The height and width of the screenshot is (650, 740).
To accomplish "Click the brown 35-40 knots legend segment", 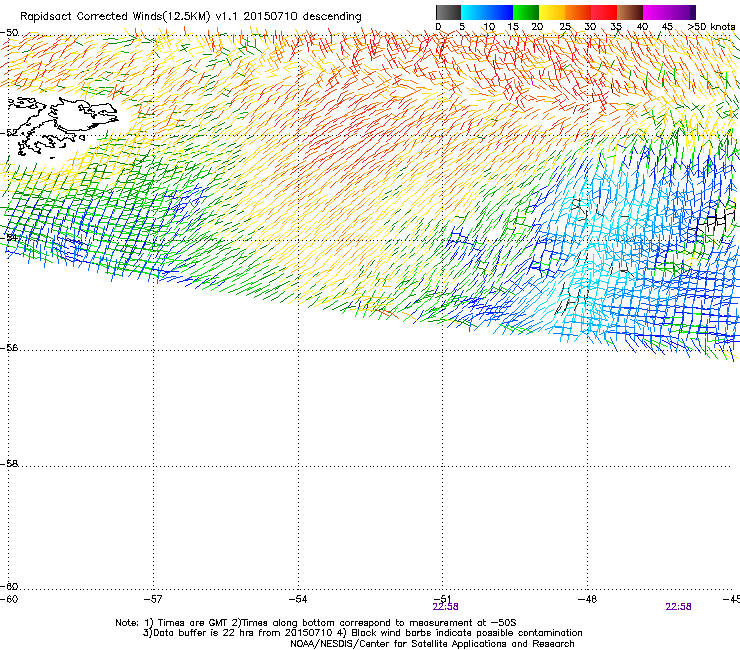I will 630,12.
